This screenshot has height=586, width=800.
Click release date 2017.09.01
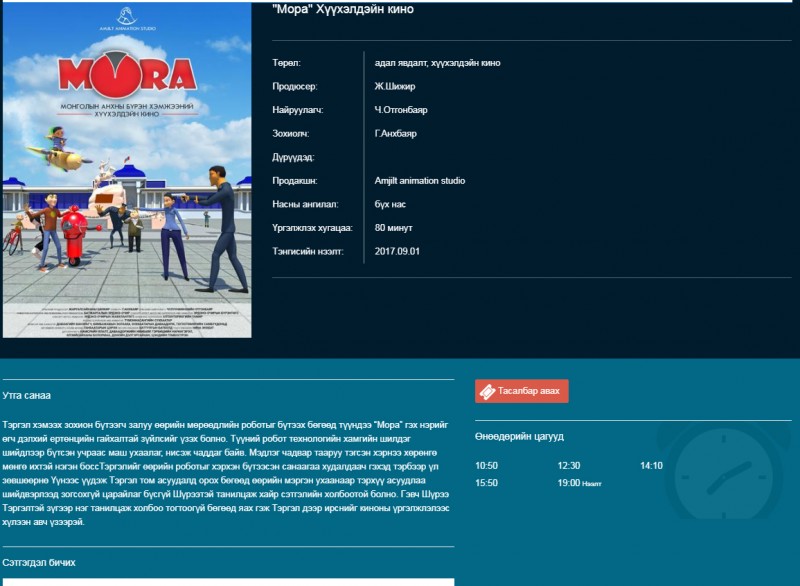coord(397,251)
